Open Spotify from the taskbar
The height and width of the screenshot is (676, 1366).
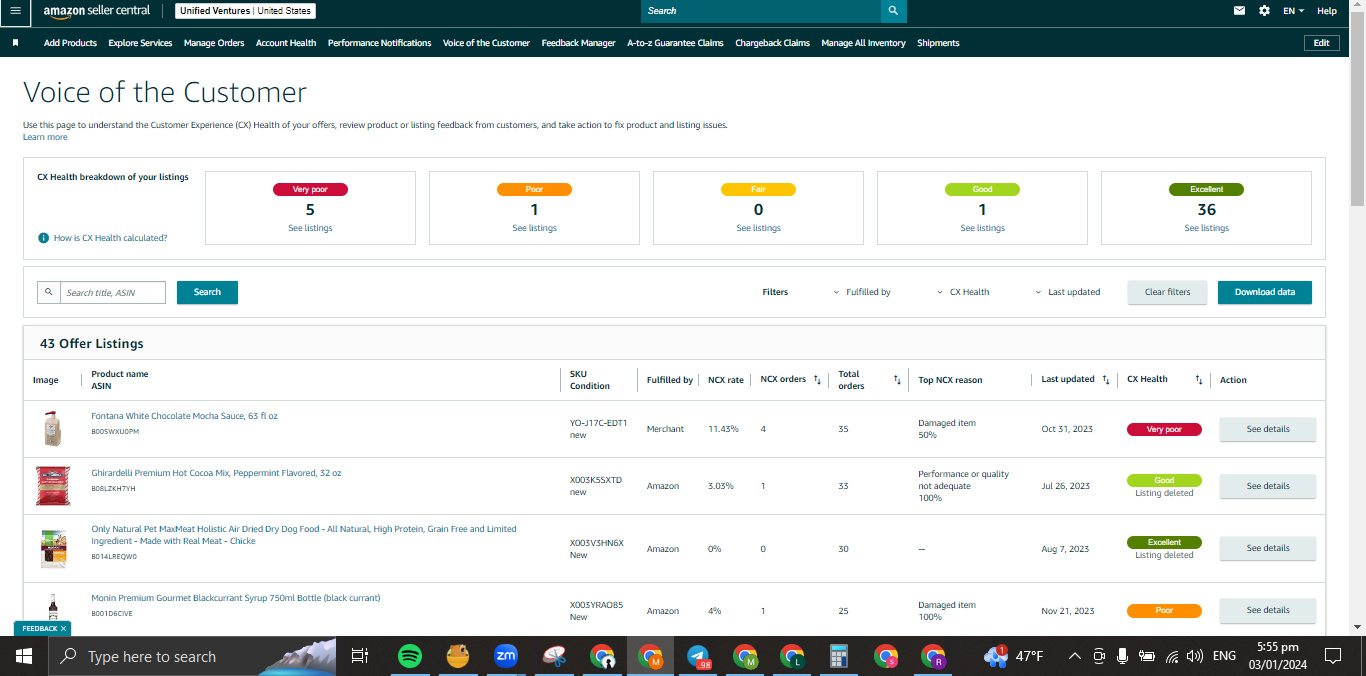click(x=409, y=657)
